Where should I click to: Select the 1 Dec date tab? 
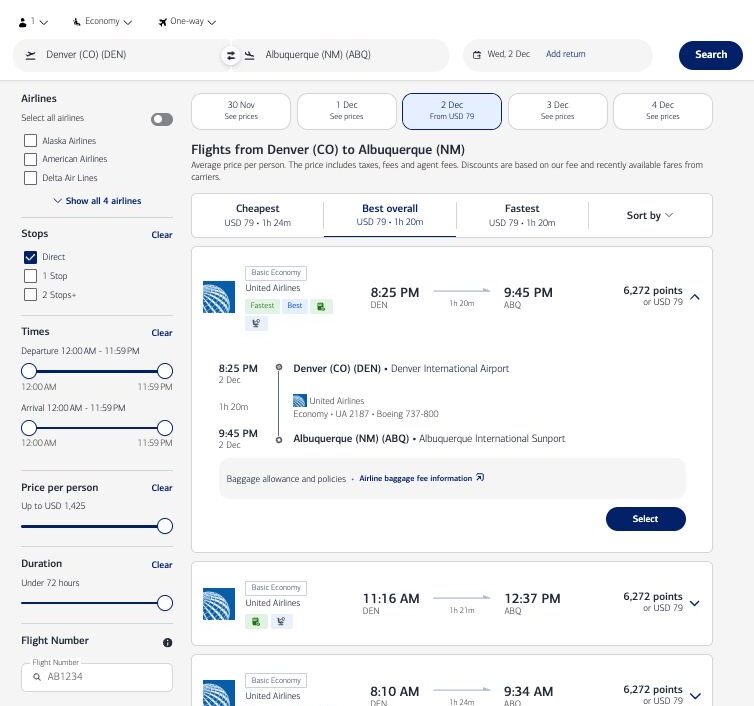tap(347, 111)
